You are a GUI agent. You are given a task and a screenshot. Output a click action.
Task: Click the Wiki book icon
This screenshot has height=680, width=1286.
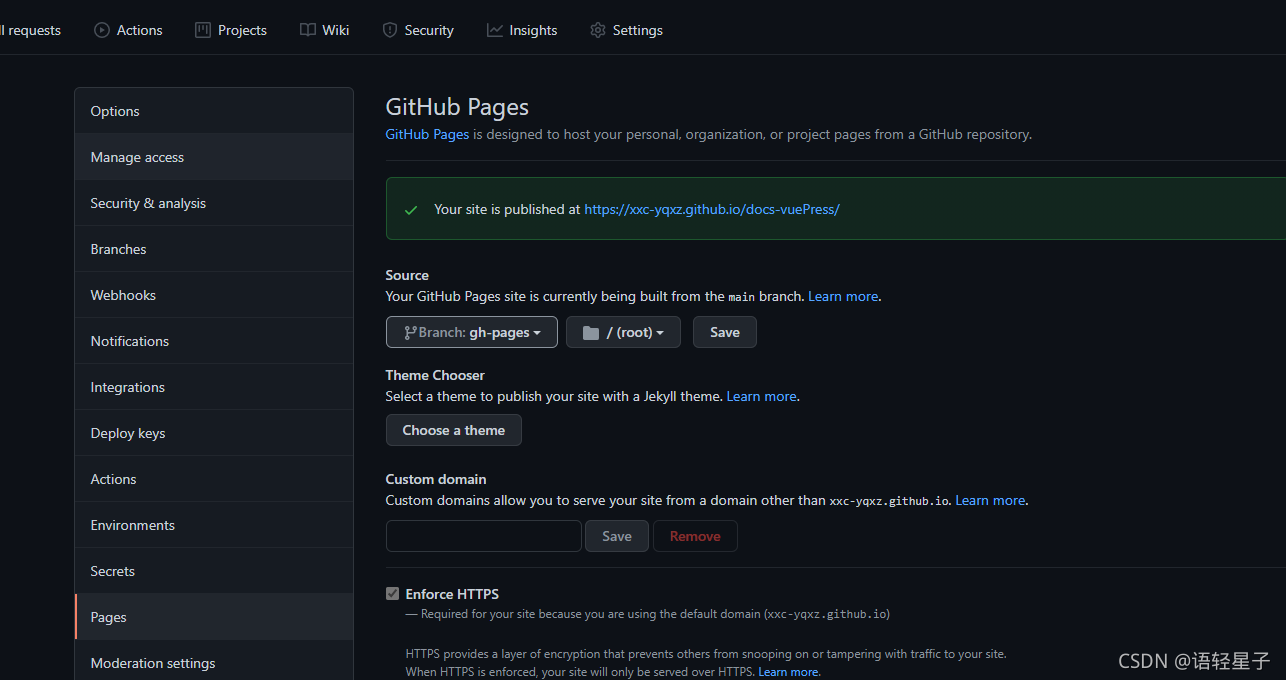pyautogui.click(x=308, y=30)
